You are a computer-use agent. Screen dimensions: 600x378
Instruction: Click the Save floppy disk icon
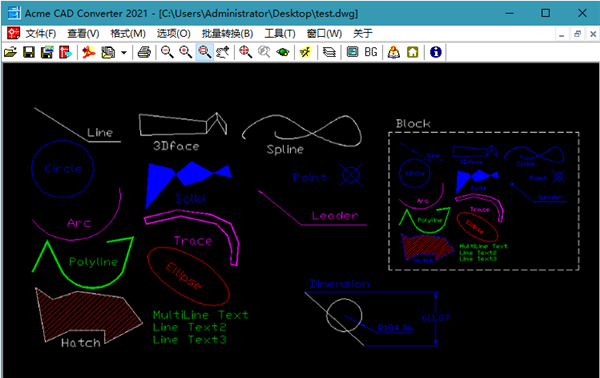tap(29, 52)
